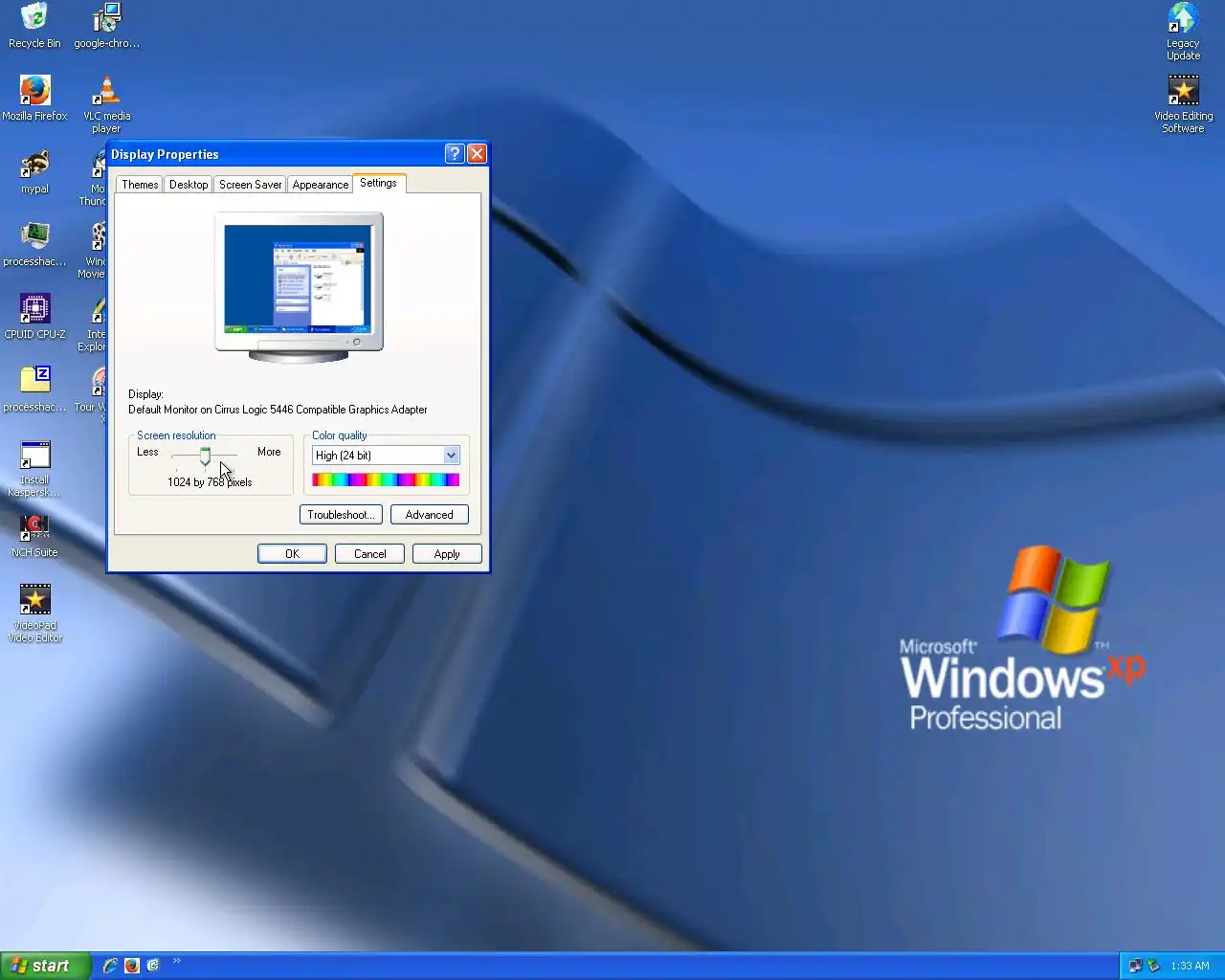Click the color quality spectrum bar
This screenshot has height=980, width=1225.
tap(386, 479)
